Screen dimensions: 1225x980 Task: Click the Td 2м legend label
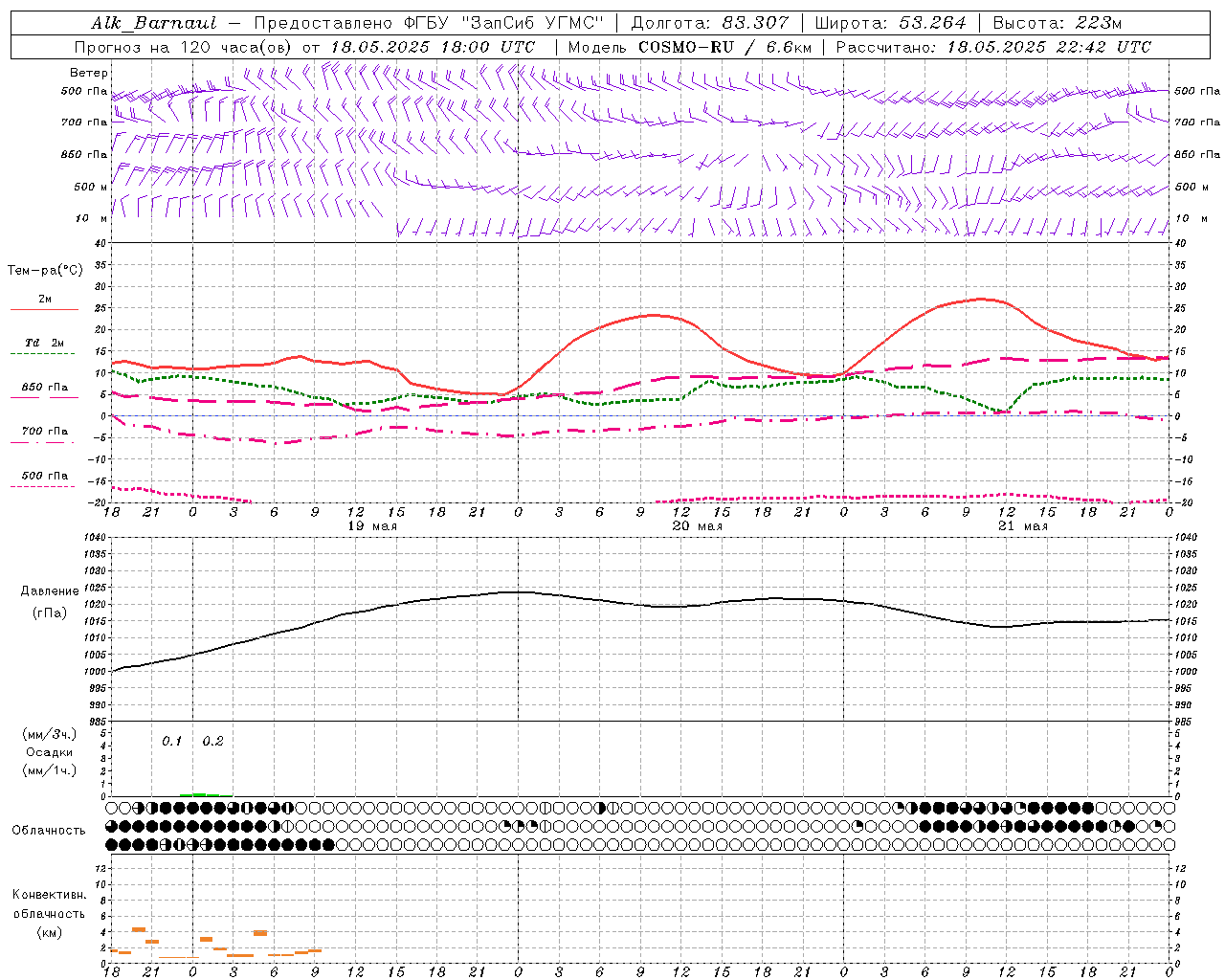coord(44,343)
